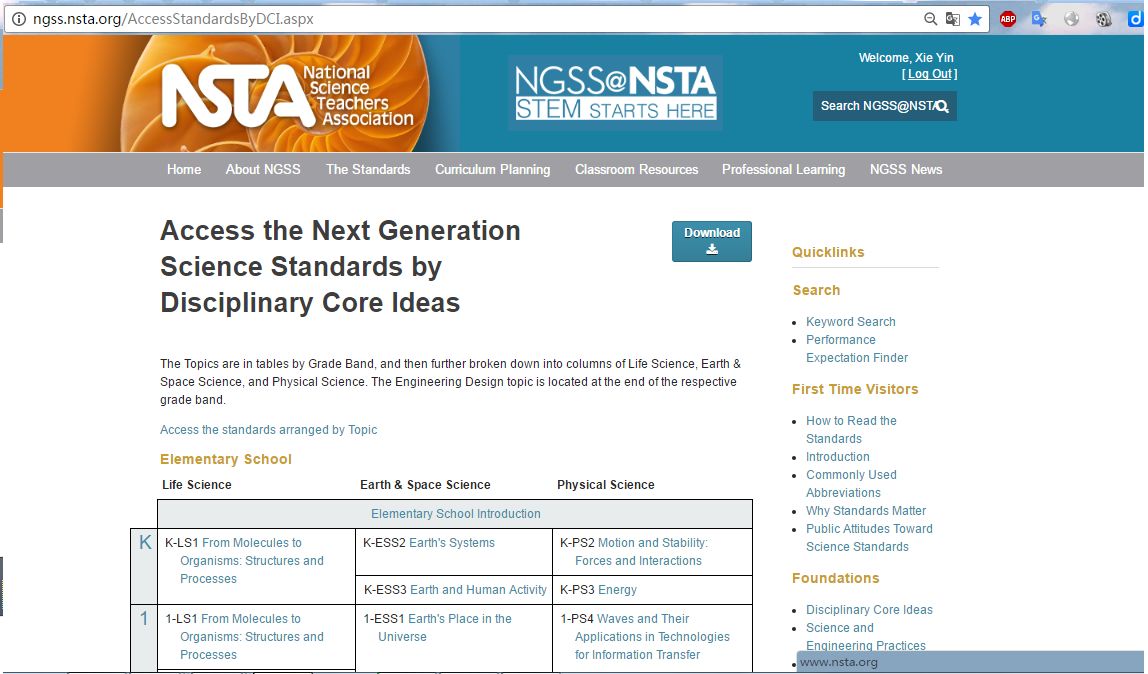Open the Elementary School Introduction link
1148x674 pixels.
click(455, 514)
